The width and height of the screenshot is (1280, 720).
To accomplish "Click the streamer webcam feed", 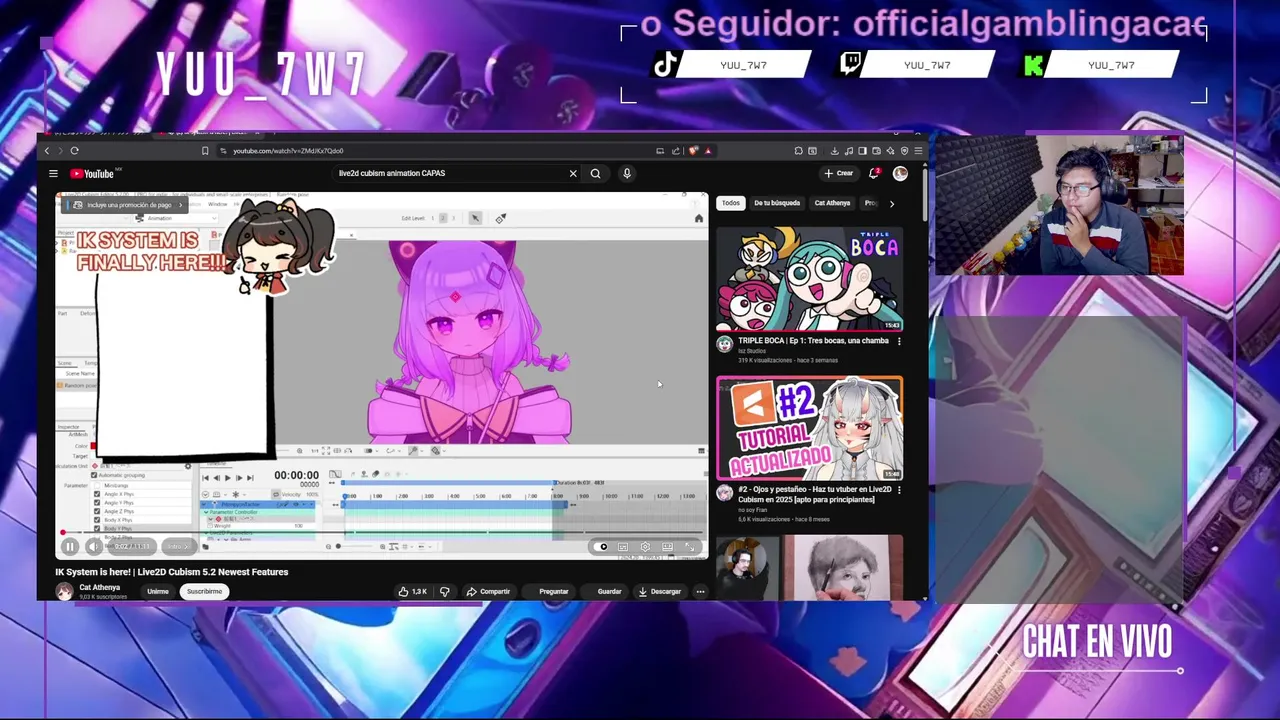I will coord(1059,205).
